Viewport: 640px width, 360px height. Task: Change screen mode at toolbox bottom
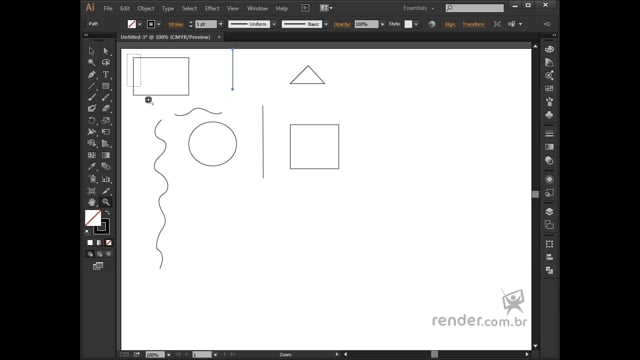[98, 266]
